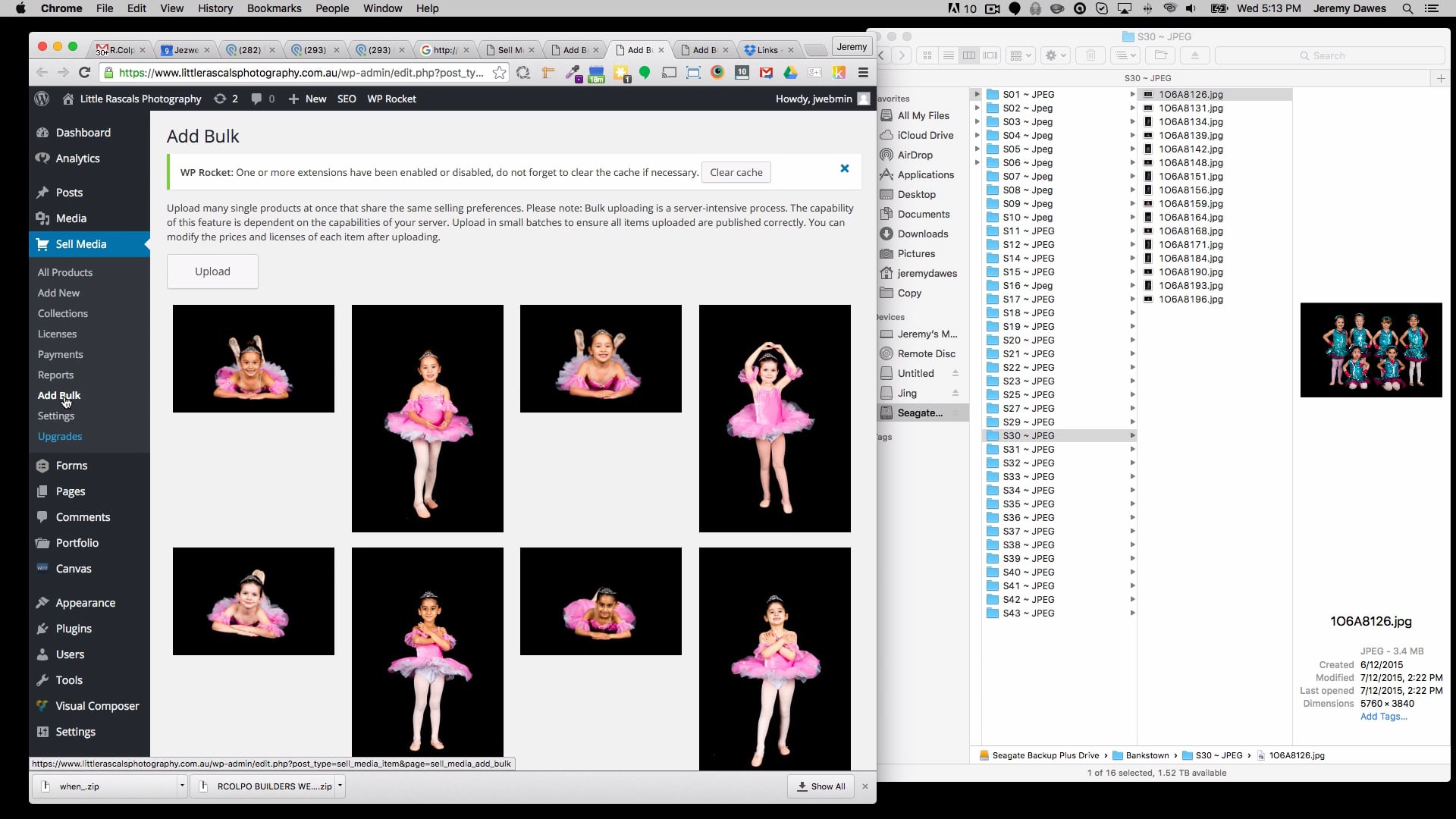1456x819 pixels.
Task: Open the Finder action gear menu
Action: [1055, 55]
